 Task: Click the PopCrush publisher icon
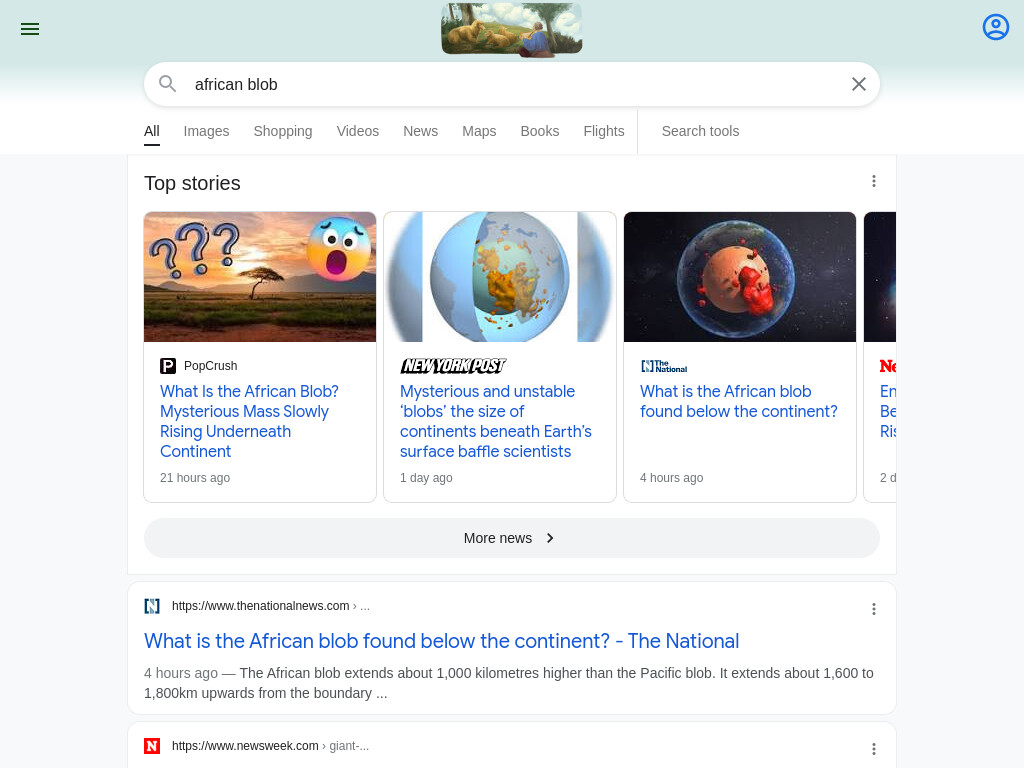click(168, 366)
